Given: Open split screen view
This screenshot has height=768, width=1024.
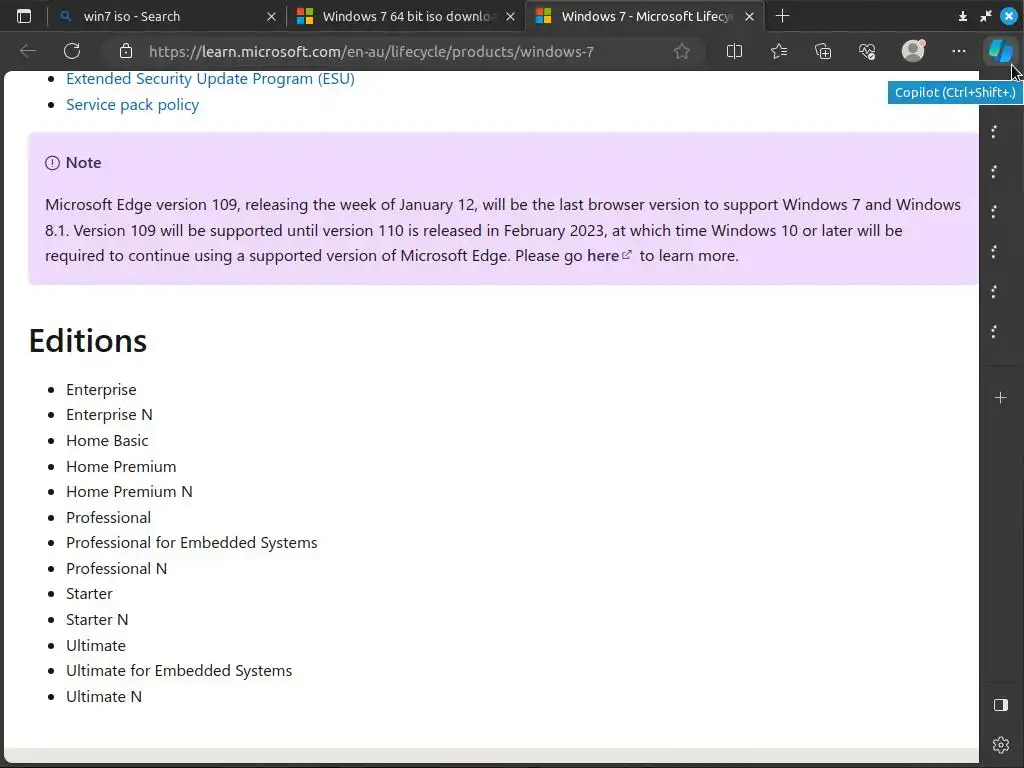Looking at the screenshot, I should (x=734, y=51).
